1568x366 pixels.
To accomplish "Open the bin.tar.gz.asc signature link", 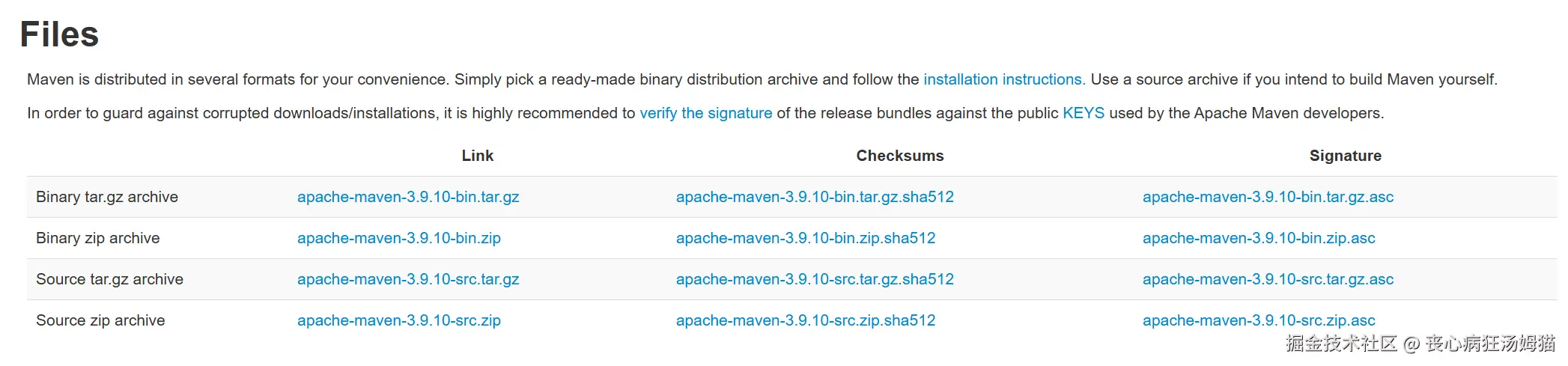I will click(x=1268, y=197).
